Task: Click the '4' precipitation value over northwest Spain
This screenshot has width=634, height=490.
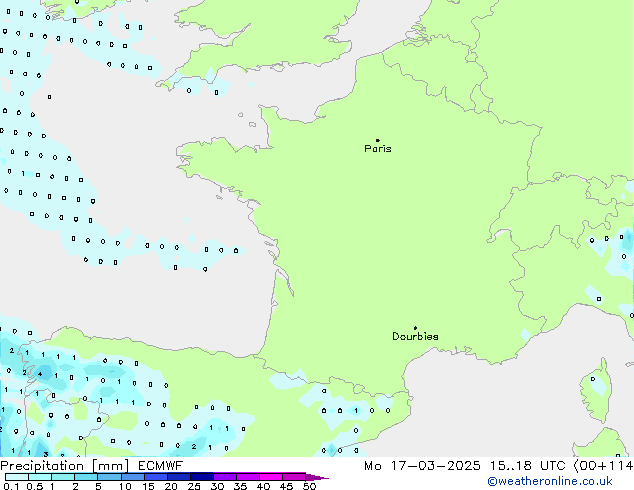Action: pyautogui.click(x=40, y=374)
